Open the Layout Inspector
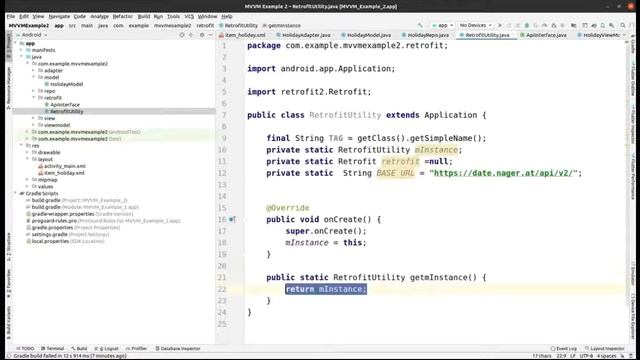This screenshot has width=640, height=360. pyautogui.click(x=604, y=349)
